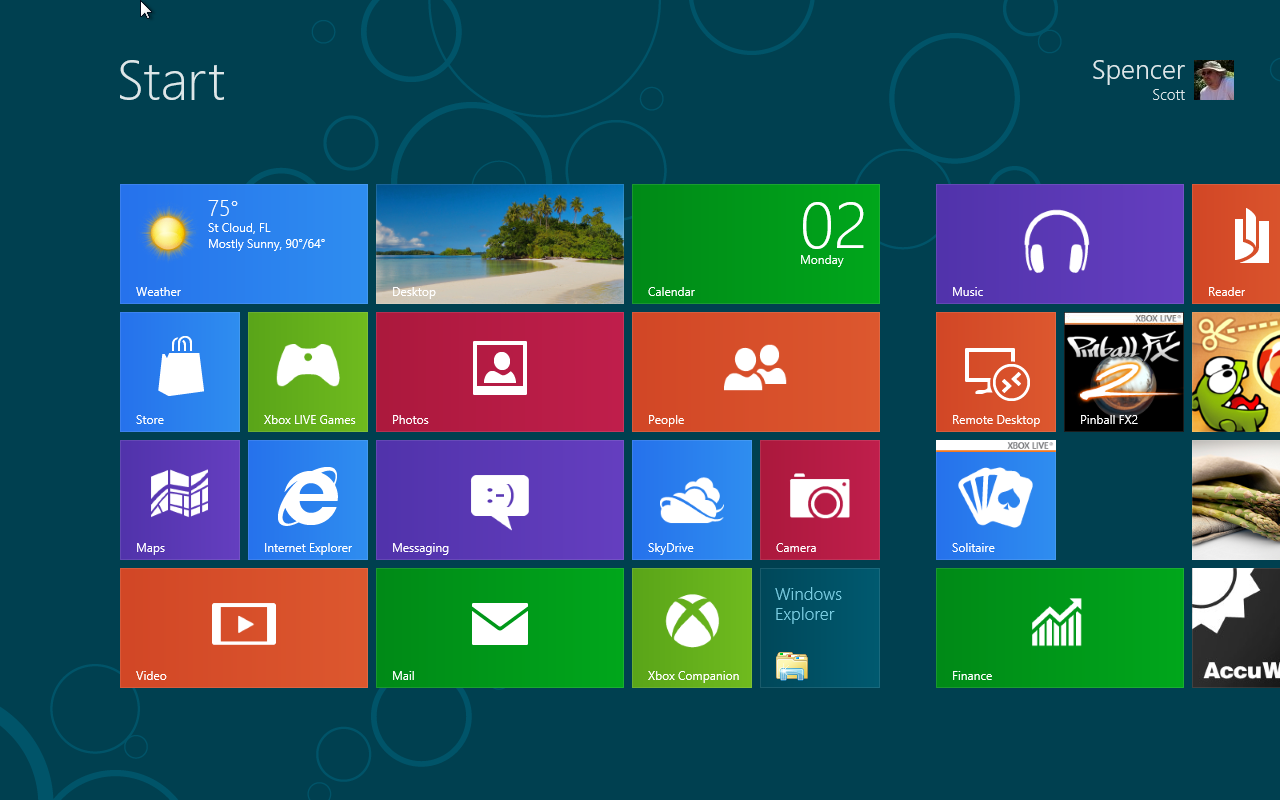Screen dimensions: 1280x800
Task: Launch the Mail app
Action: click(499, 627)
